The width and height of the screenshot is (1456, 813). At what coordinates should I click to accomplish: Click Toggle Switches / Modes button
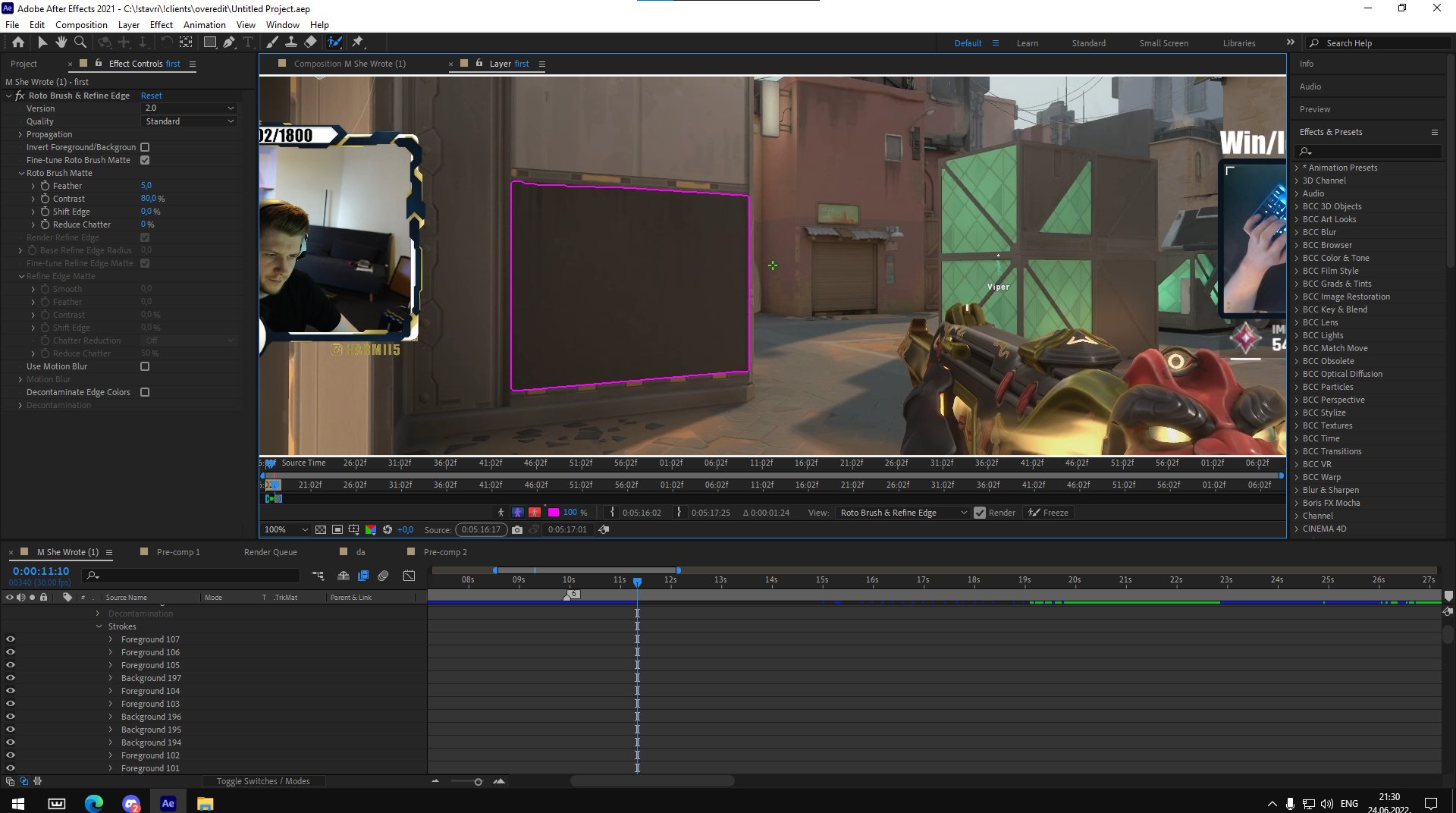tap(263, 781)
